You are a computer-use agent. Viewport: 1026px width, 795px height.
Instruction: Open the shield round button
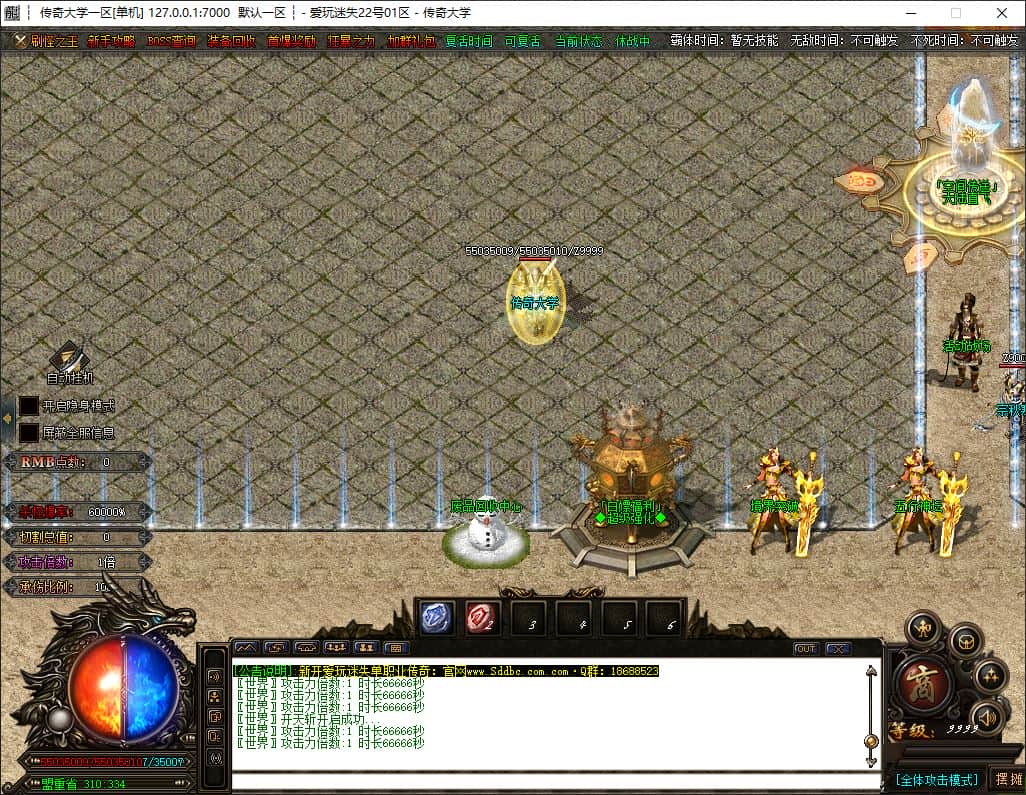pyautogui.click(x=966, y=642)
